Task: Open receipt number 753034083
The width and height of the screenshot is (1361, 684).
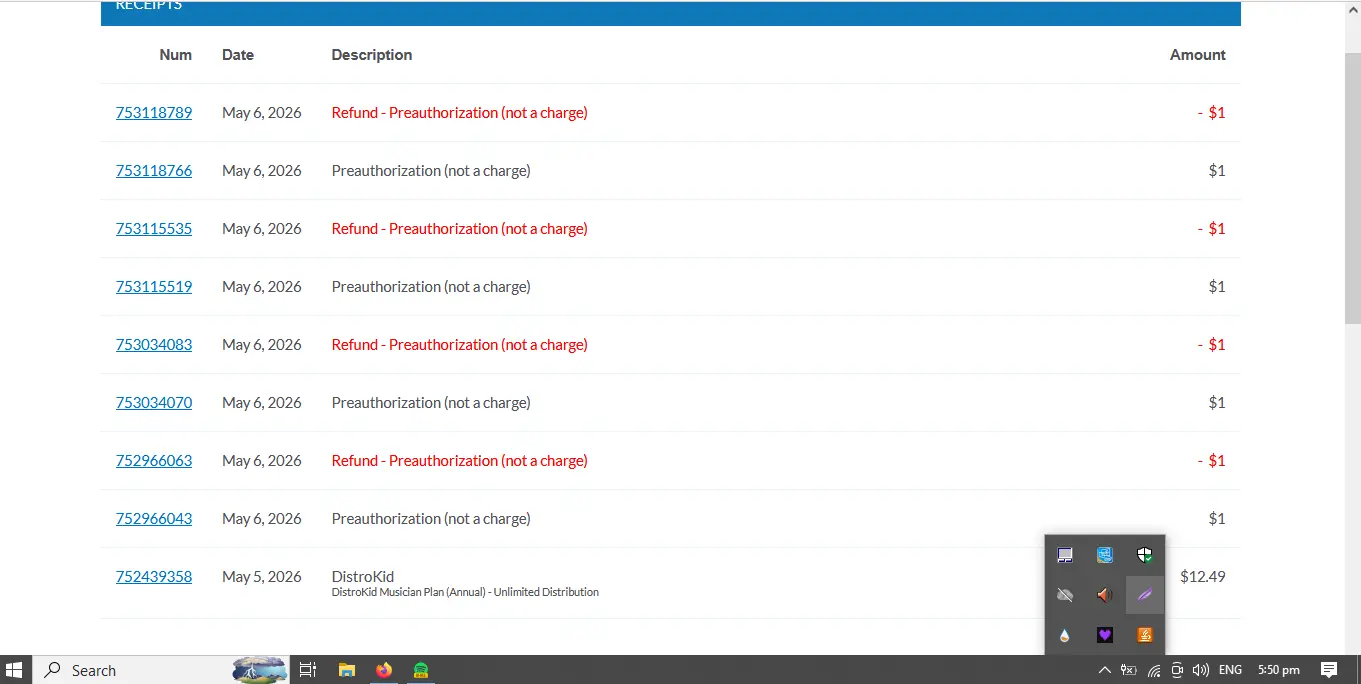Action: coord(154,345)
